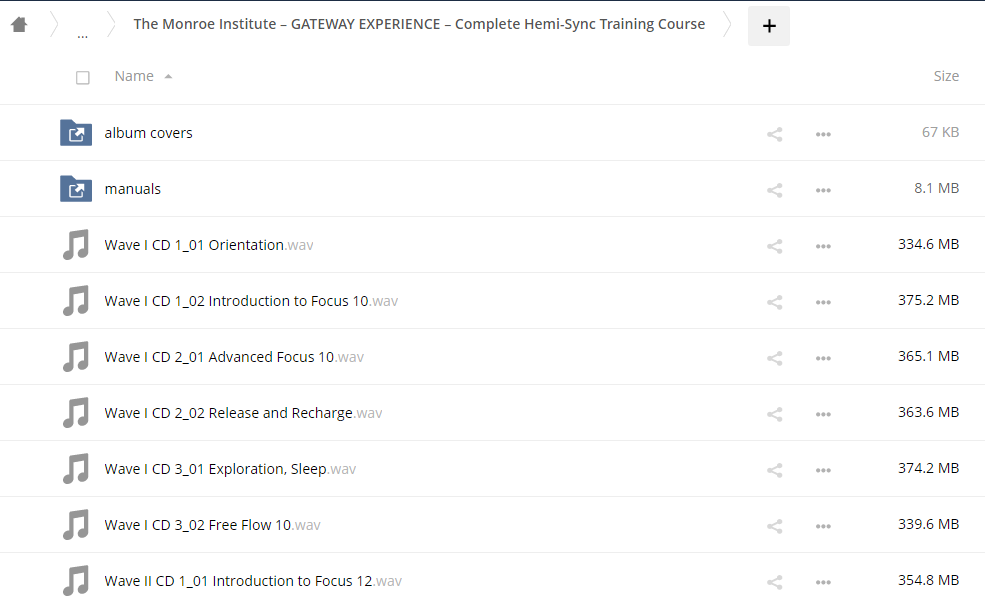Click the Advanced Focus 10 music icon
This screenshot has height=608, width=985.
(76, 356)
